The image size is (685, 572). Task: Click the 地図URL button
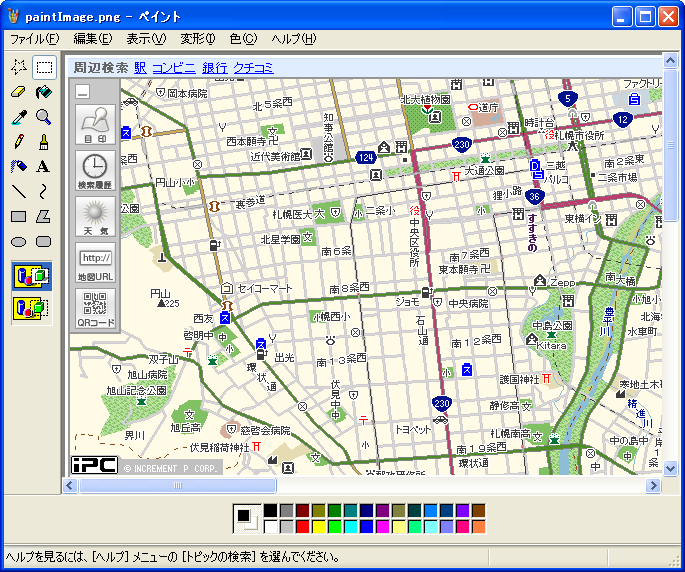pos(95,263)
